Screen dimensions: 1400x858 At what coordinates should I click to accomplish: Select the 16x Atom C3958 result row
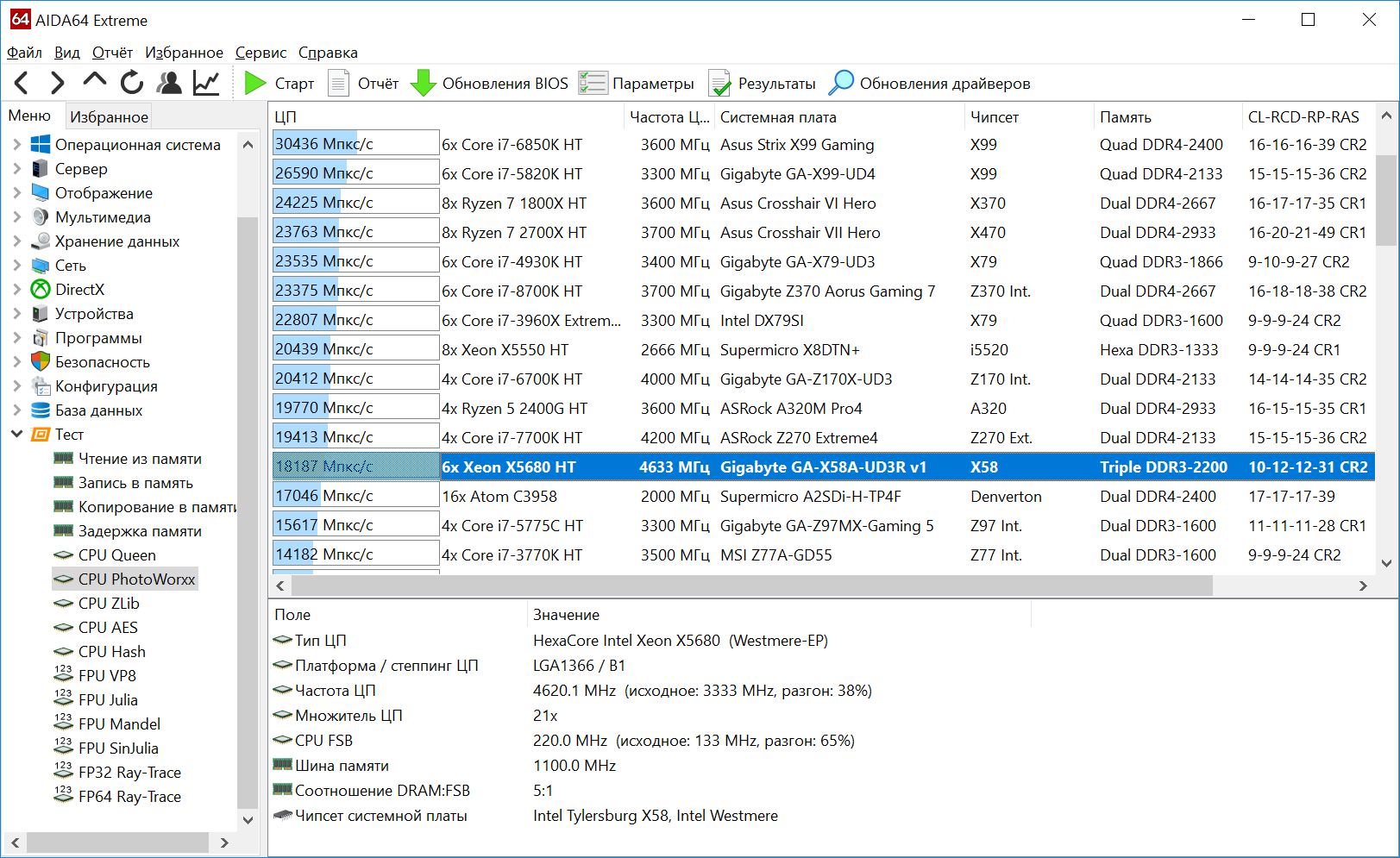[x=823, y=496]
